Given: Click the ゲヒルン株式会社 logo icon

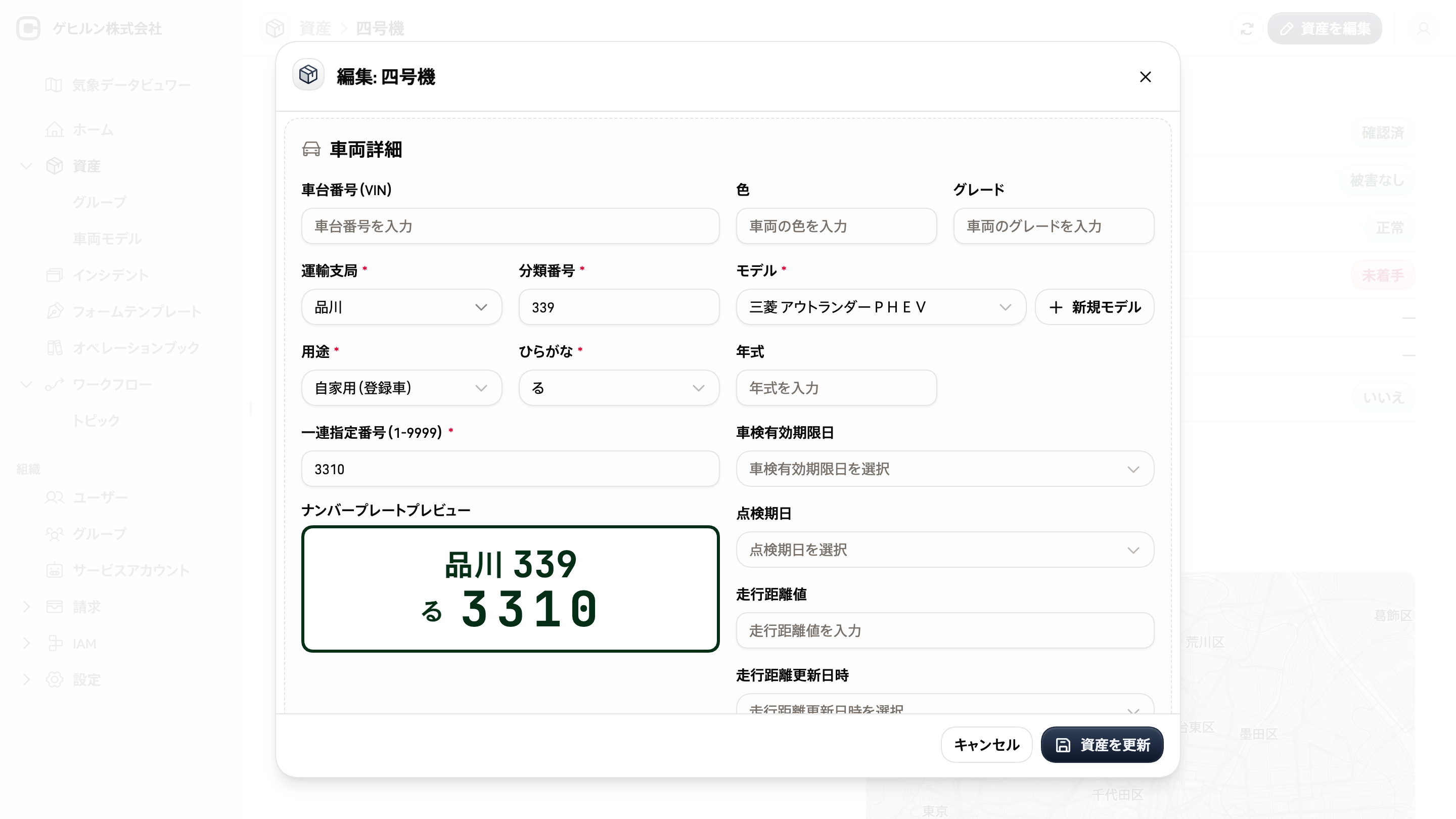Looking at the screenshot, I should (x=28, y=28).
